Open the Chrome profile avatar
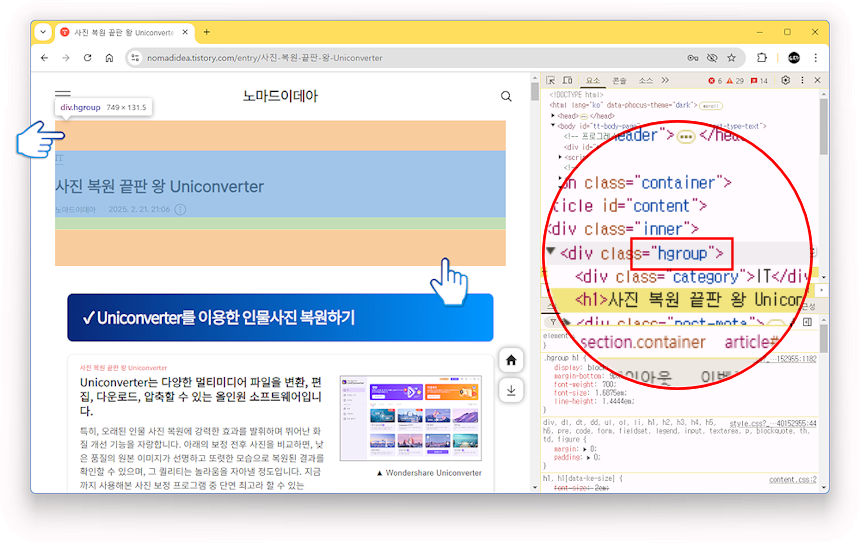 tap(794, 58)
